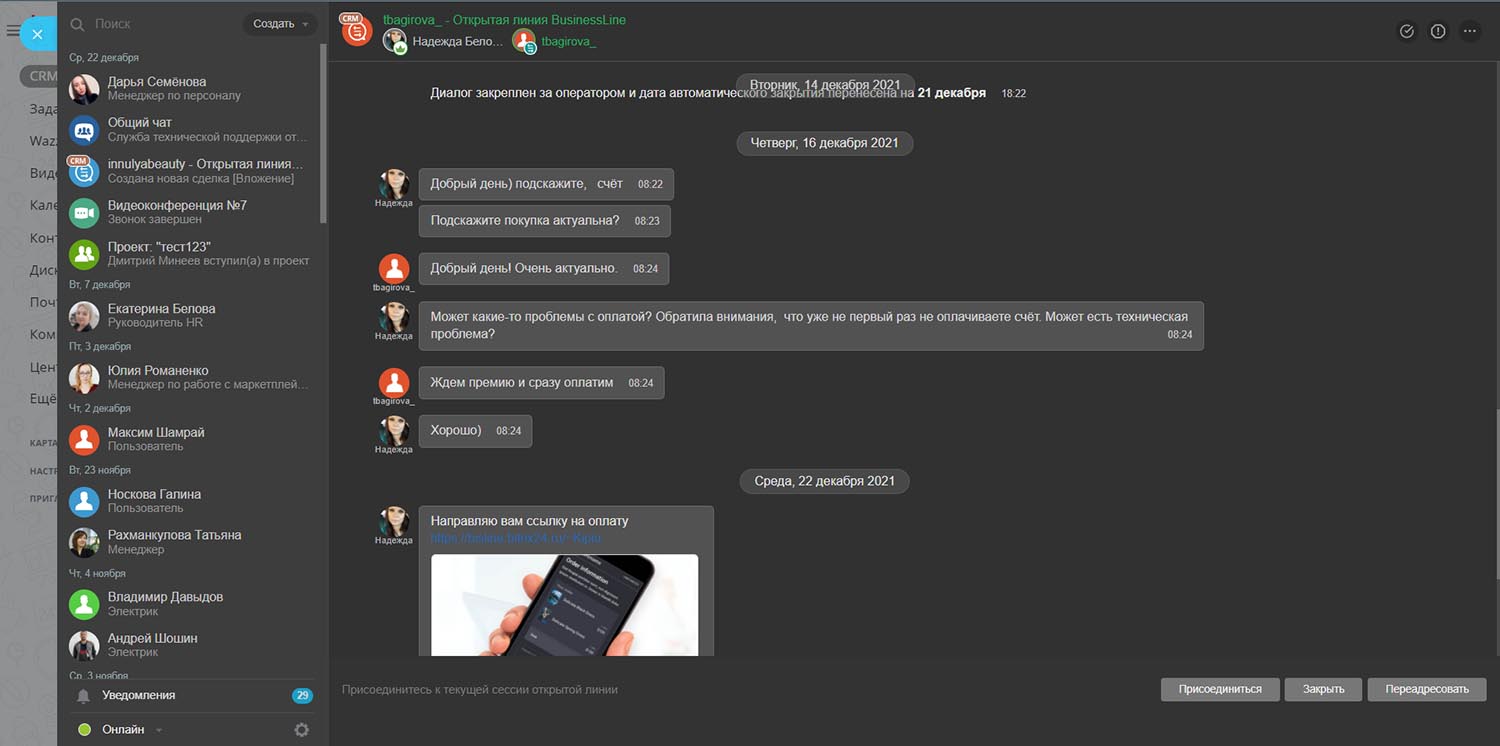The height and width of the screenshot is (746, 1500).
Task: Click the notifications bell icon
Action: coord(84,696)
